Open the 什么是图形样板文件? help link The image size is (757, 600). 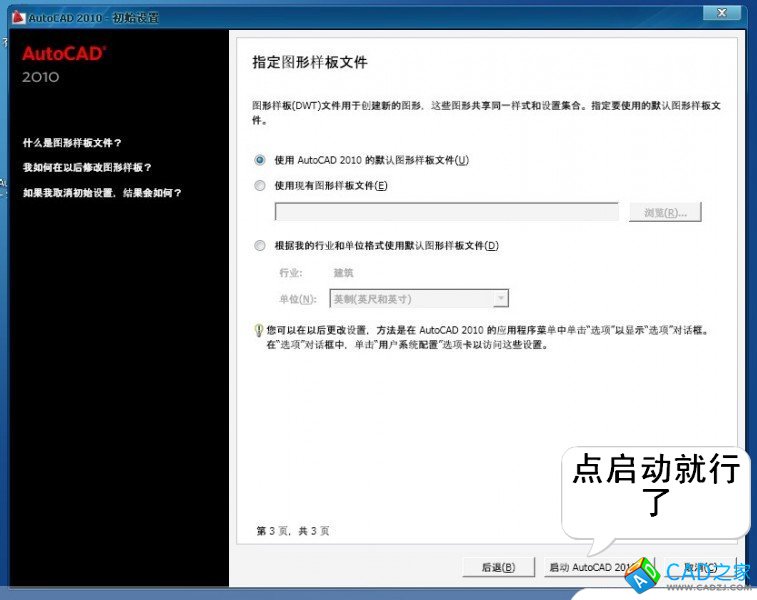click(72, 143)
